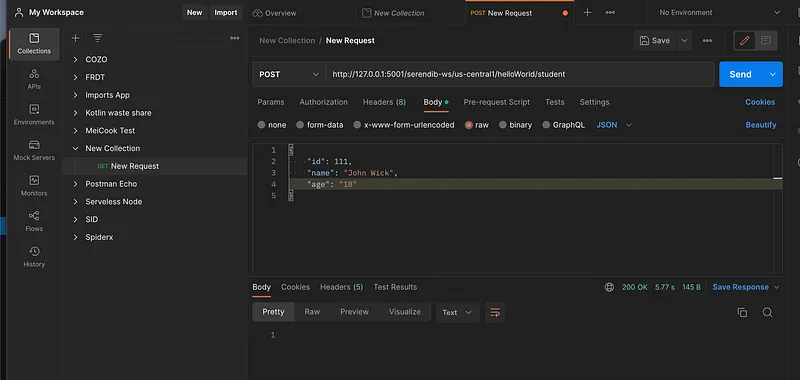Click the request URL input field

point(519,74)
